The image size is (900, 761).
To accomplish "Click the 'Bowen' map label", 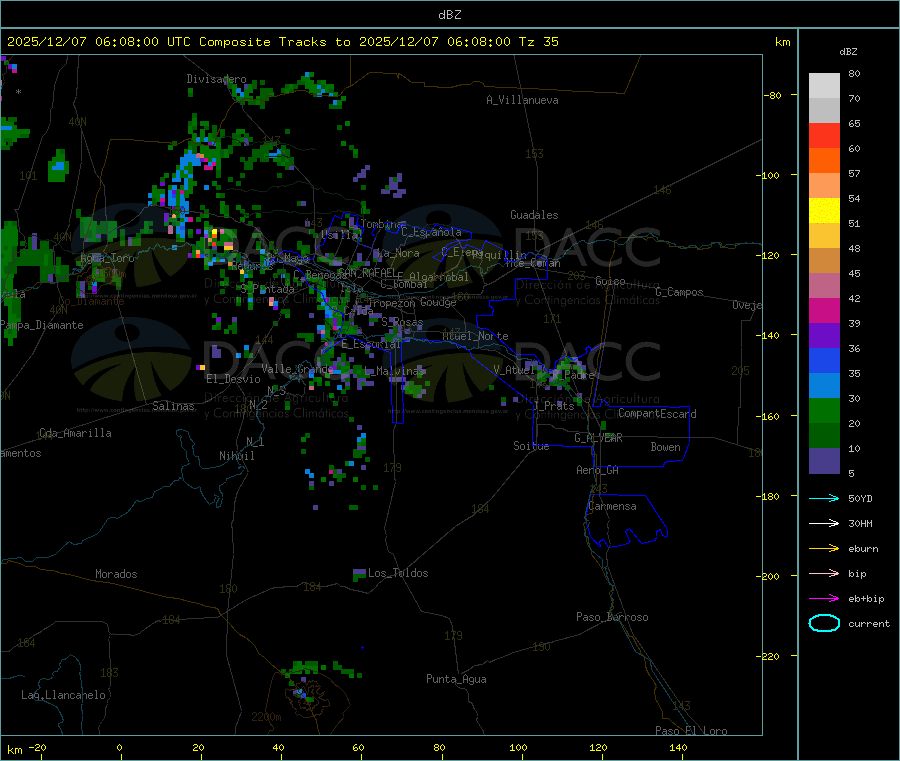I will coord(665,446).
